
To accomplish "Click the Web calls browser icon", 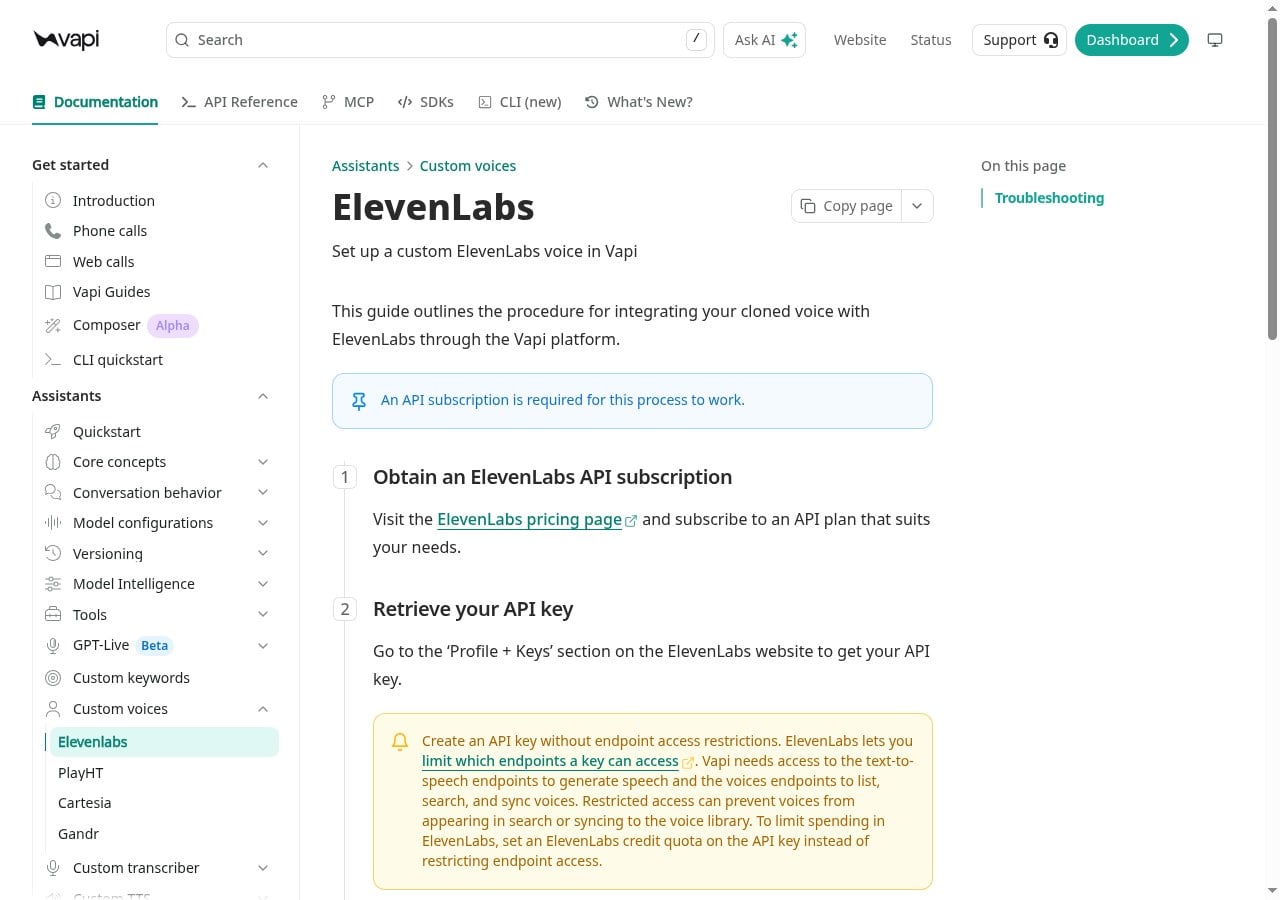I will point(53,261).
